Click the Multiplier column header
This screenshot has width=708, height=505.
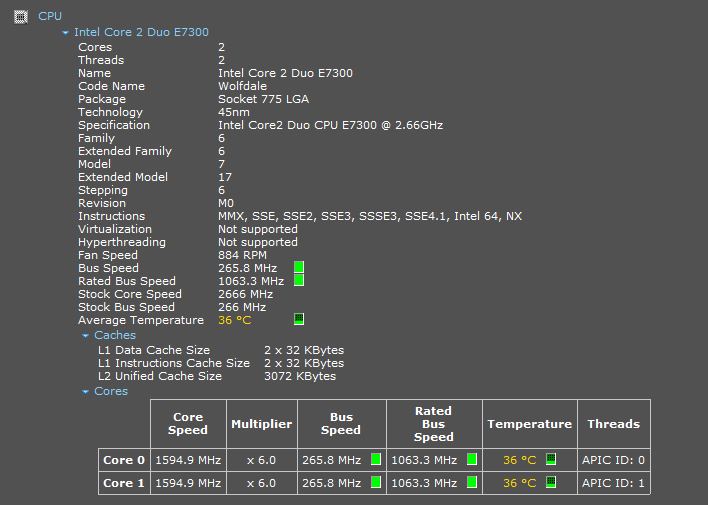pos(262,424)
